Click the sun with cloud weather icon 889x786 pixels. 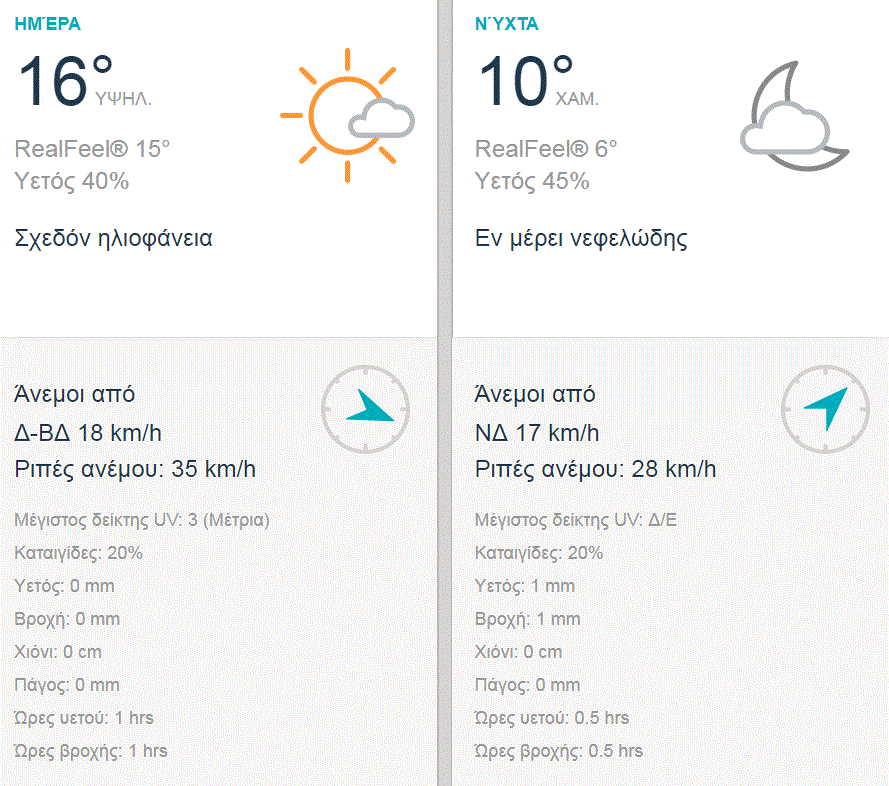(x=347, y=114)
